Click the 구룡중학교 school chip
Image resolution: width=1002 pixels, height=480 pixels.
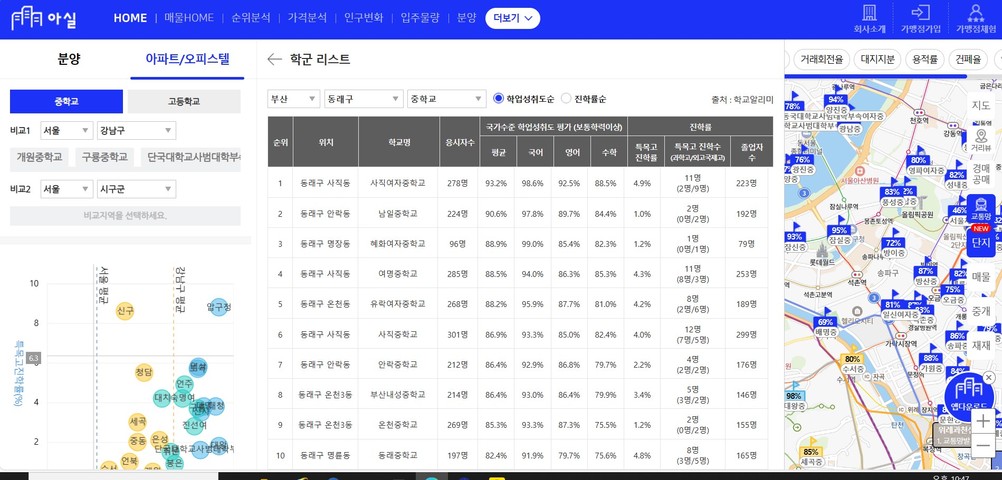[105, 157]
